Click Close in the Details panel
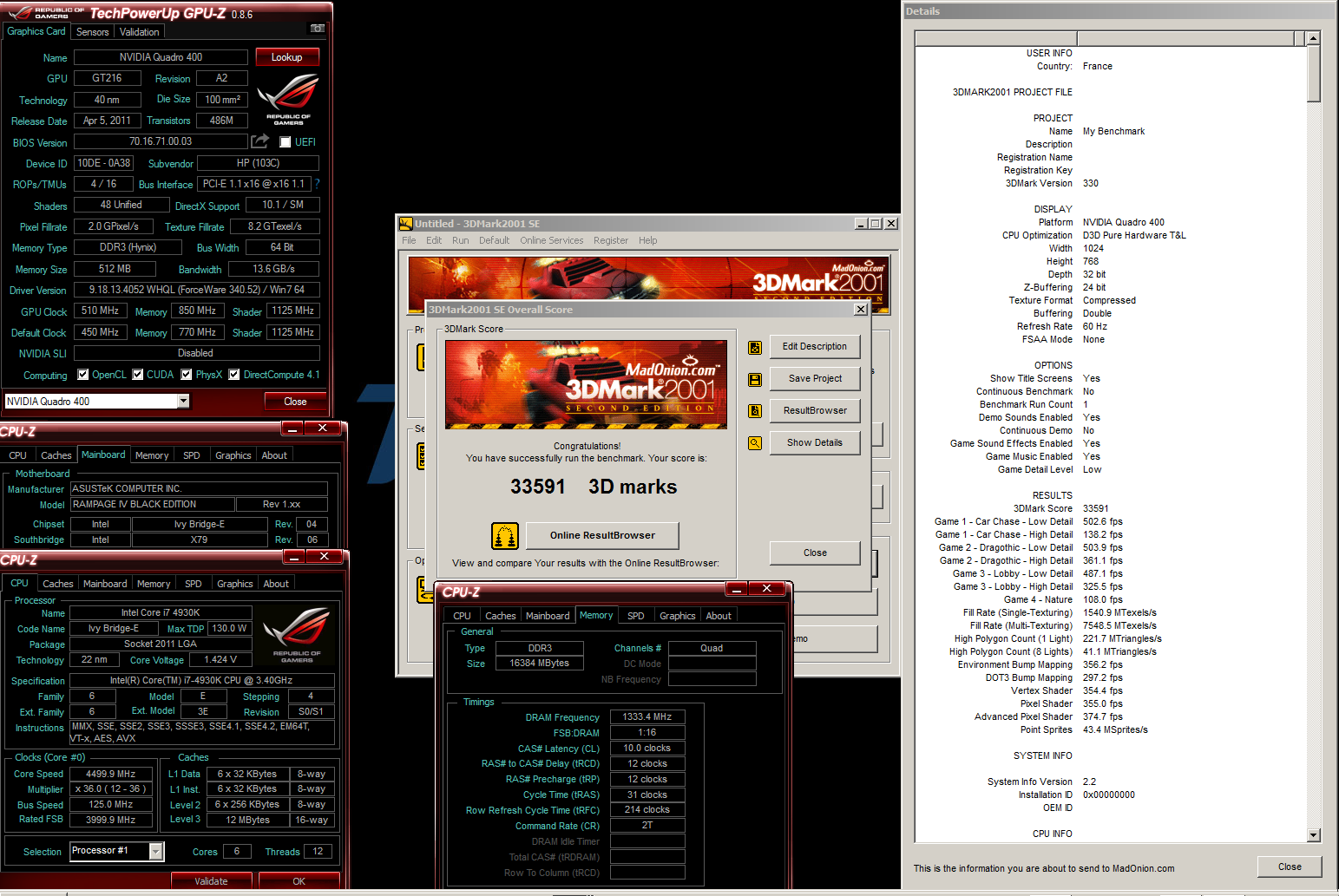 coord(1290,867)
